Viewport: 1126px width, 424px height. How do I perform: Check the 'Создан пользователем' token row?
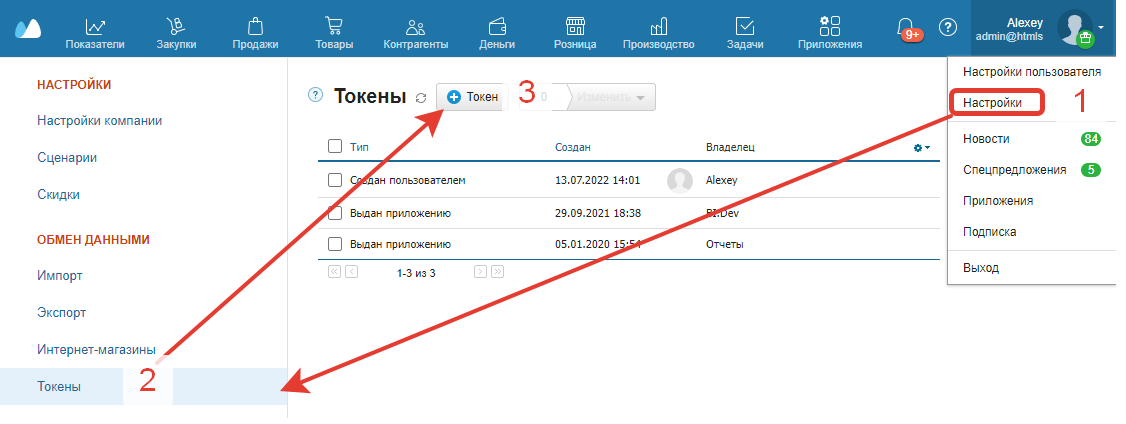point(336,181)
